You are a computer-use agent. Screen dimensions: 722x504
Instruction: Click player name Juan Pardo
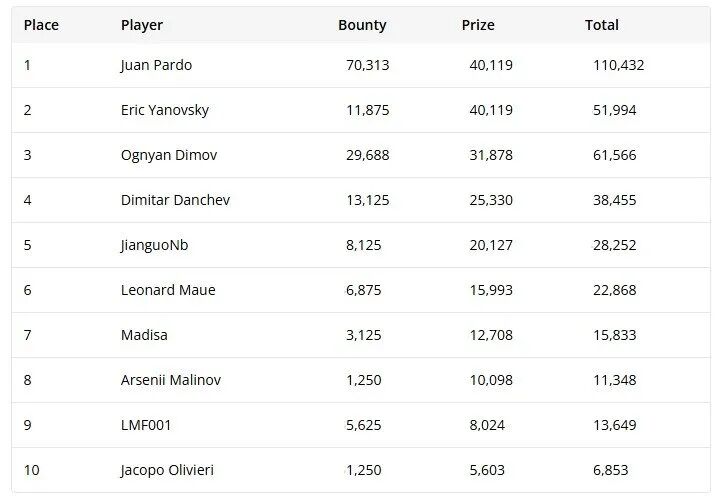click(156, 65)
